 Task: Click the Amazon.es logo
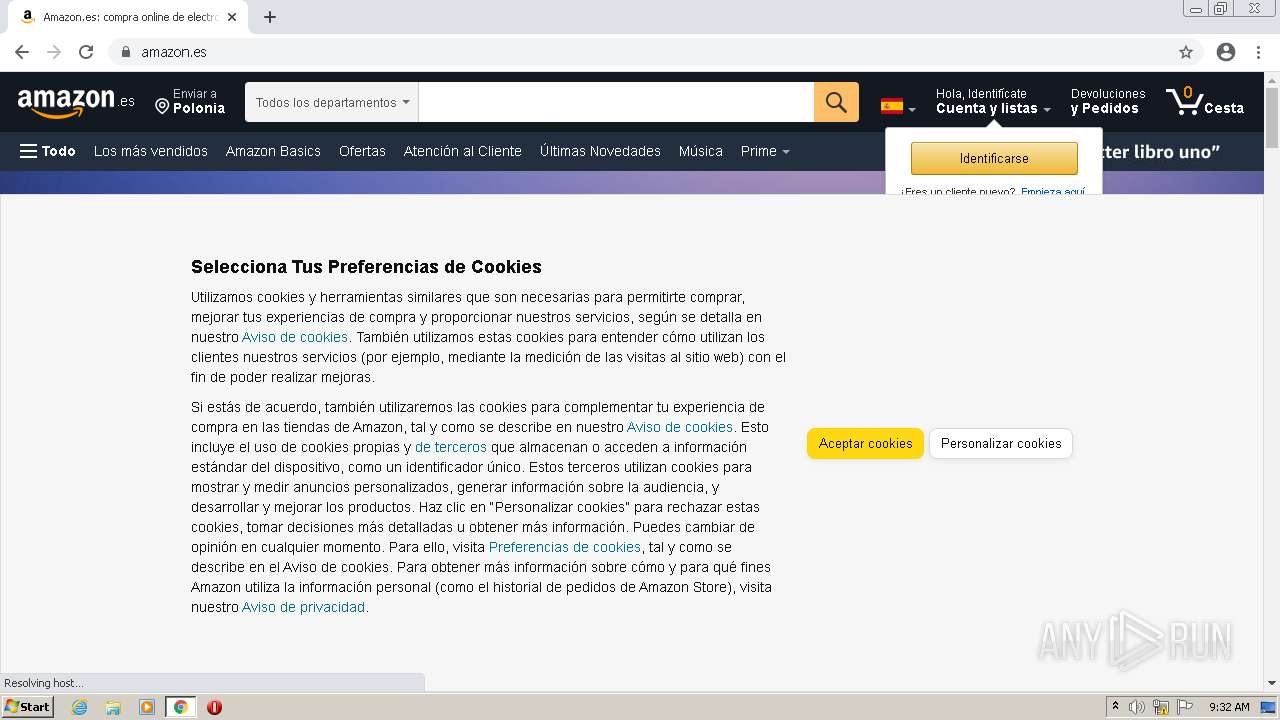coord(76,102)
